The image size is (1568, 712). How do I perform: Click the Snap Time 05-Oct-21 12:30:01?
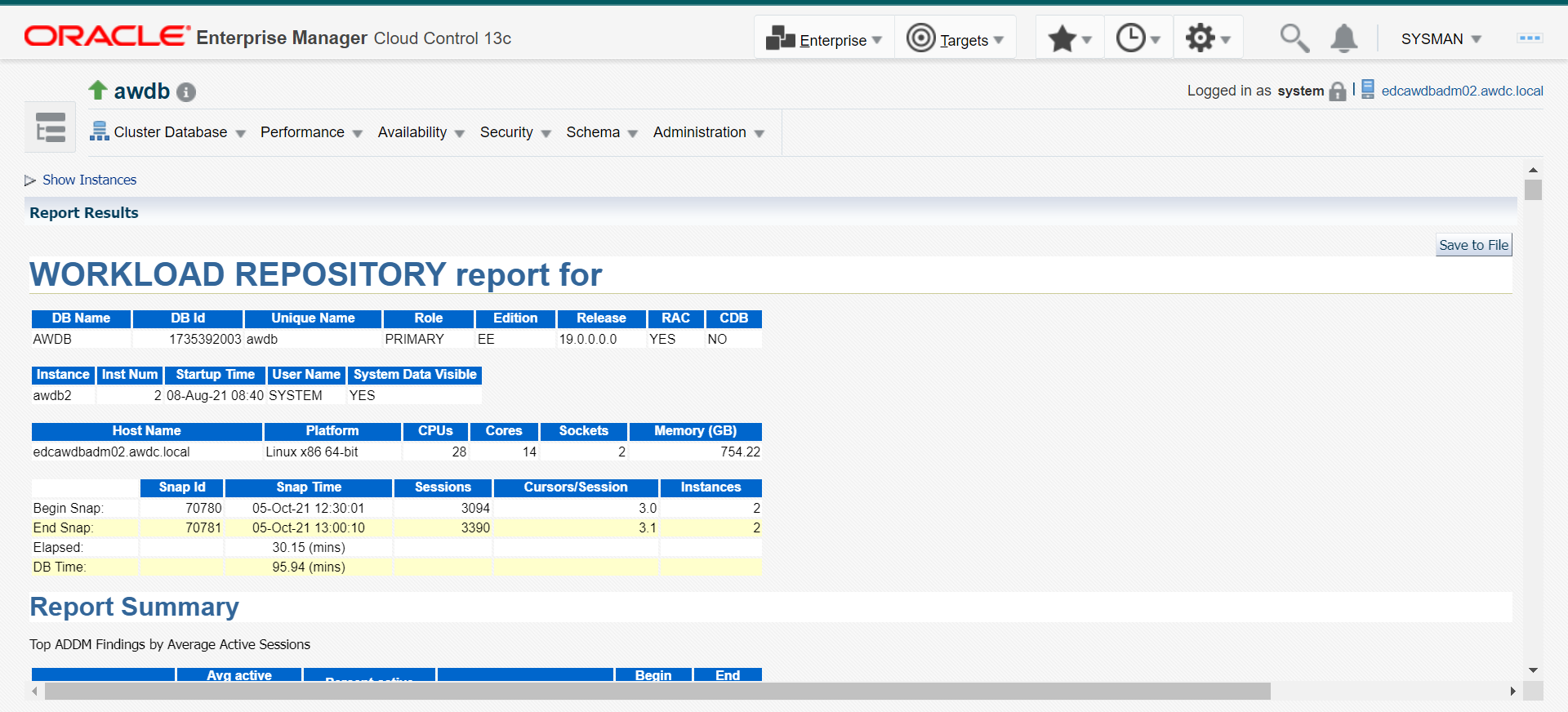coord(309,508)
